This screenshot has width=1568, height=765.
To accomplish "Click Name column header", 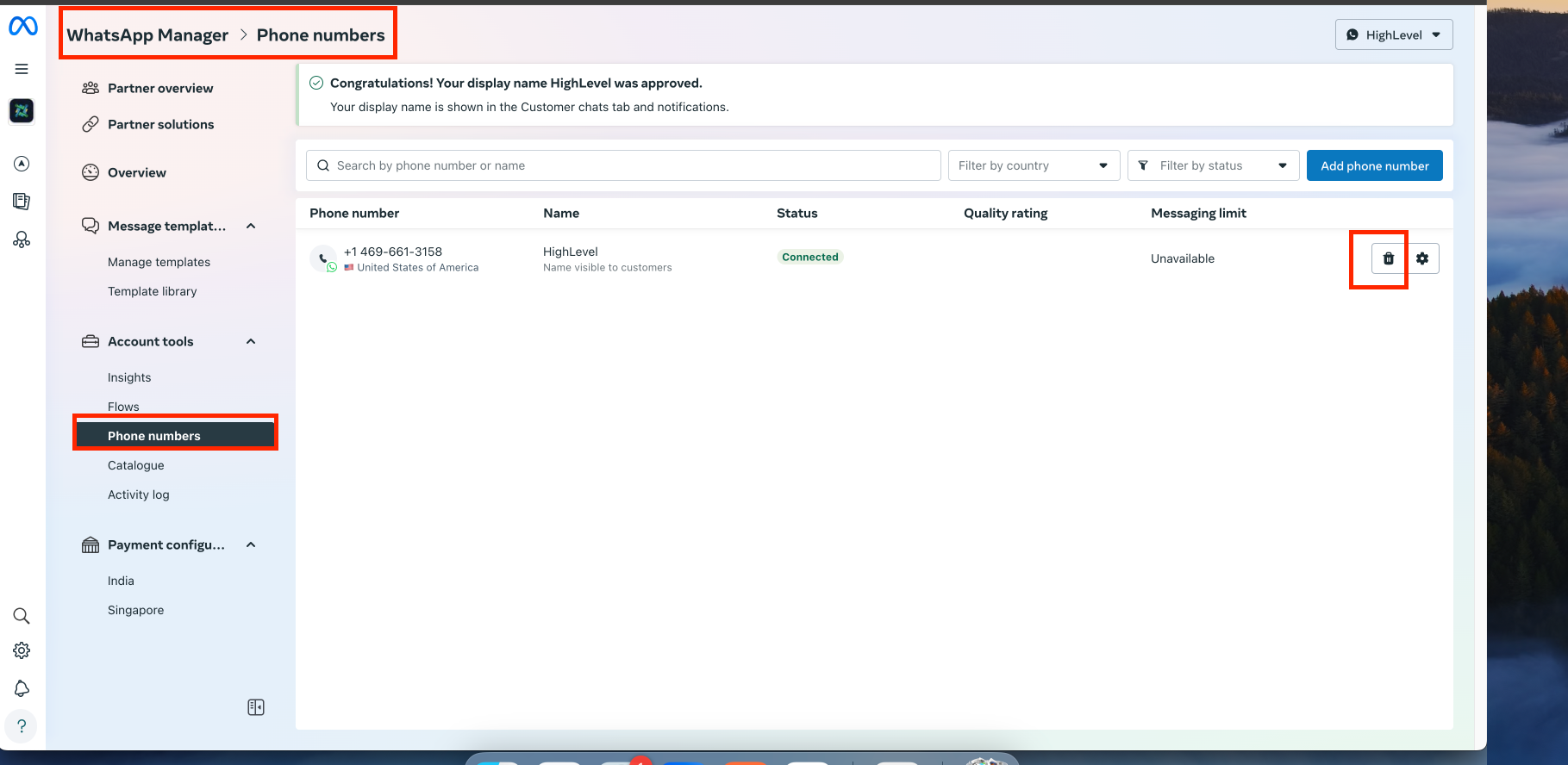I will tap(561, 213).
